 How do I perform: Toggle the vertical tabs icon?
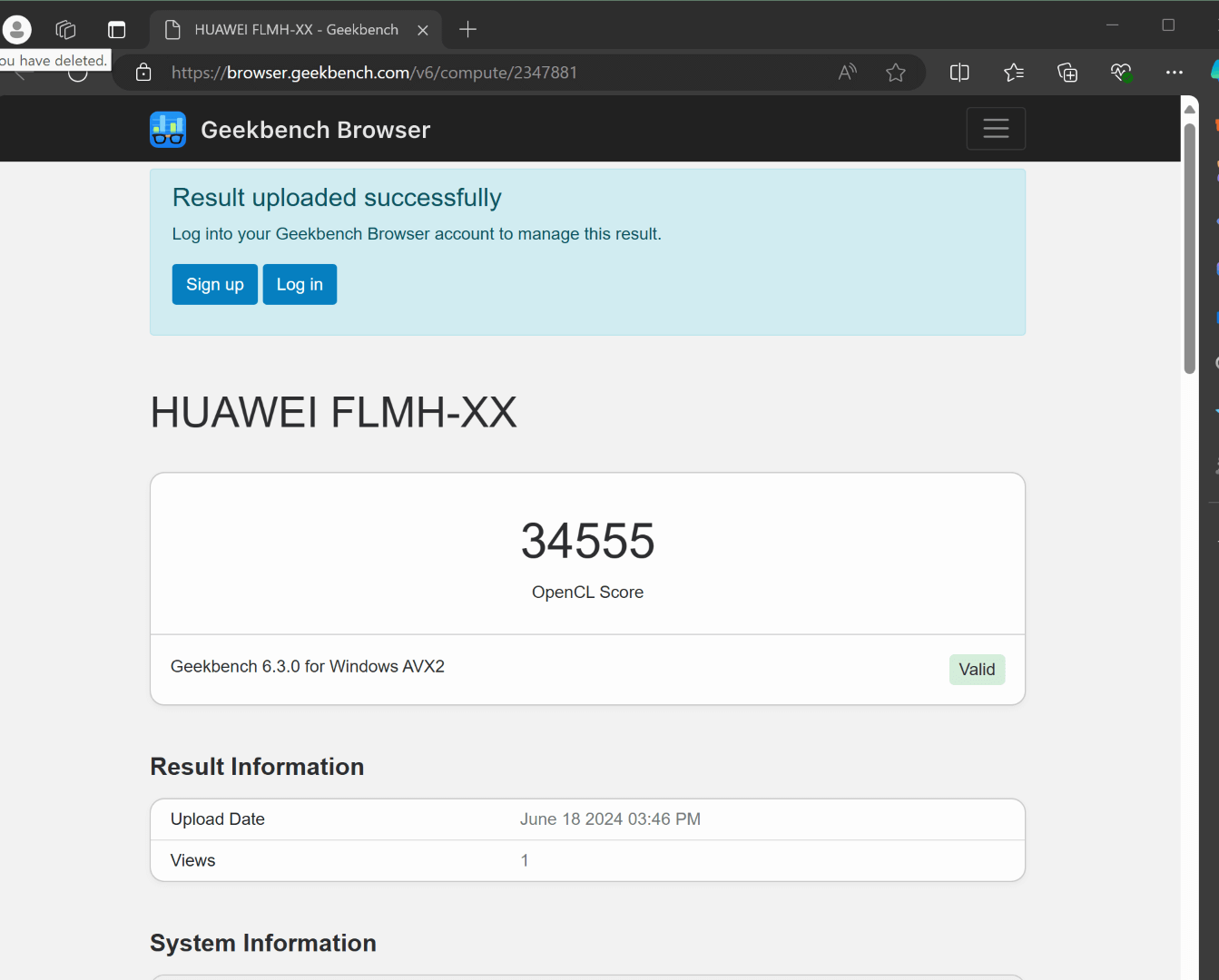(x=117, y=29)
